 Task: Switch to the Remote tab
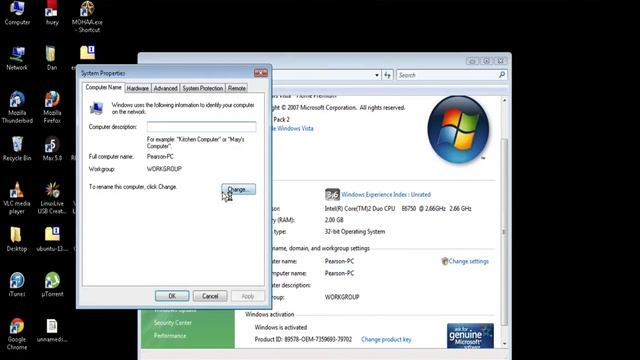click(x=236, y=88)
